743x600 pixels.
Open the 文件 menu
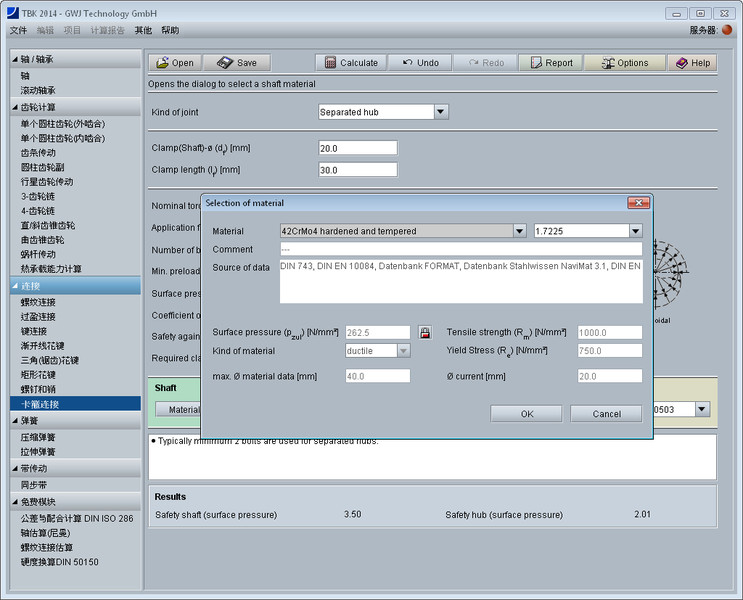pos(19,30)
